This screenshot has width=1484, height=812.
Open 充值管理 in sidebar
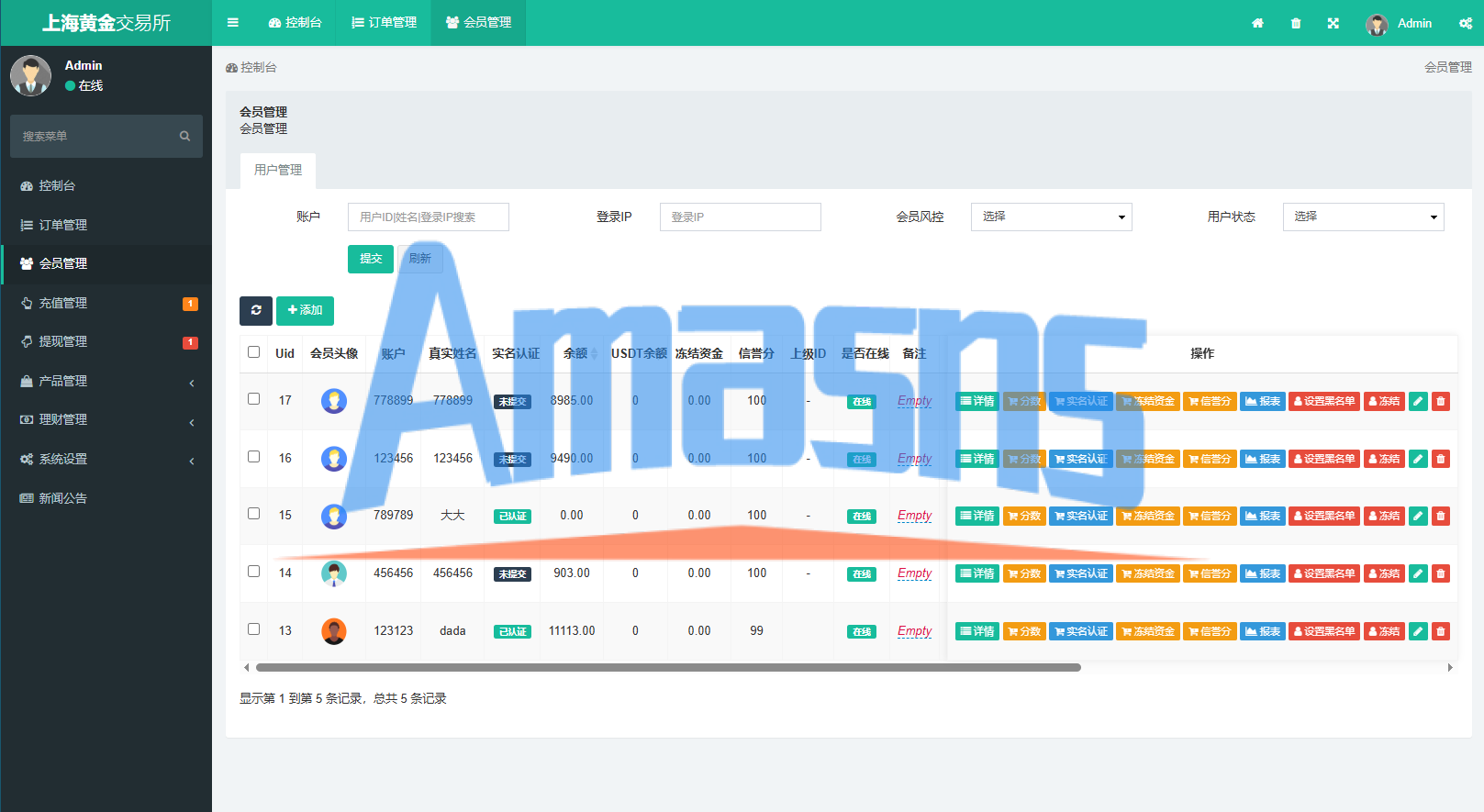point(106,303)
